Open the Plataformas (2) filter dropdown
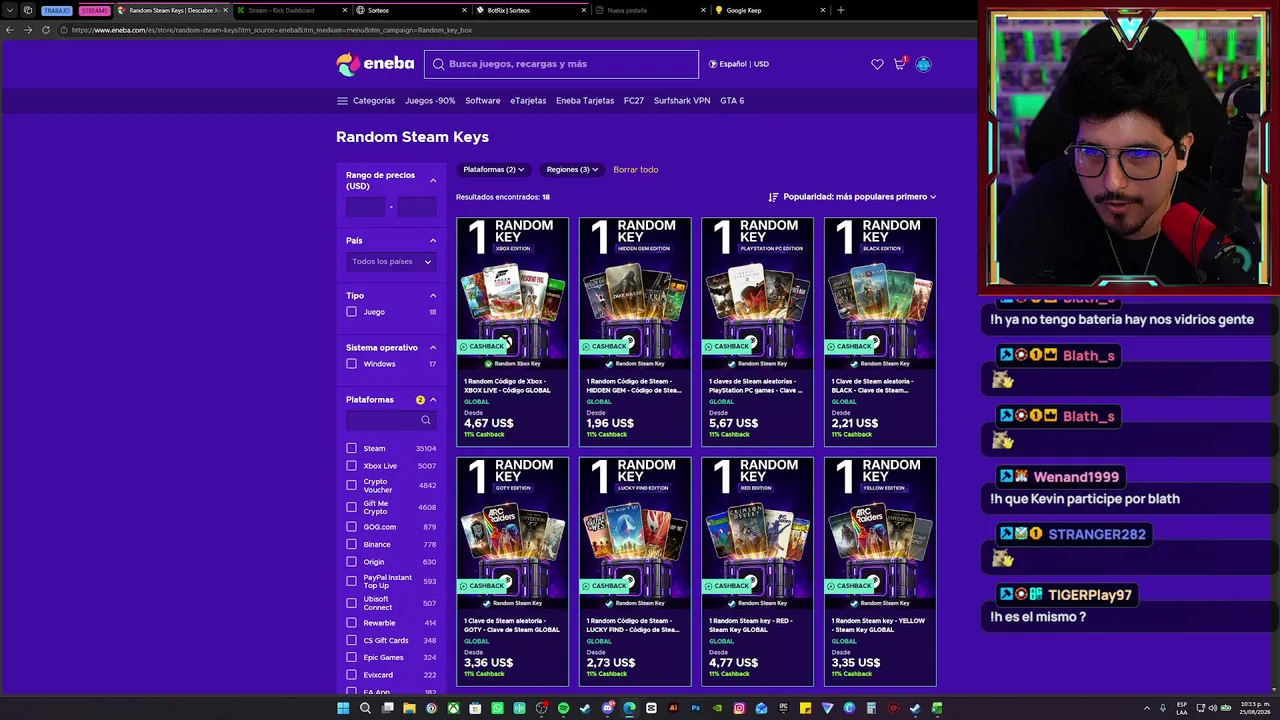The image size is (1280, 720). pos(493,170)
